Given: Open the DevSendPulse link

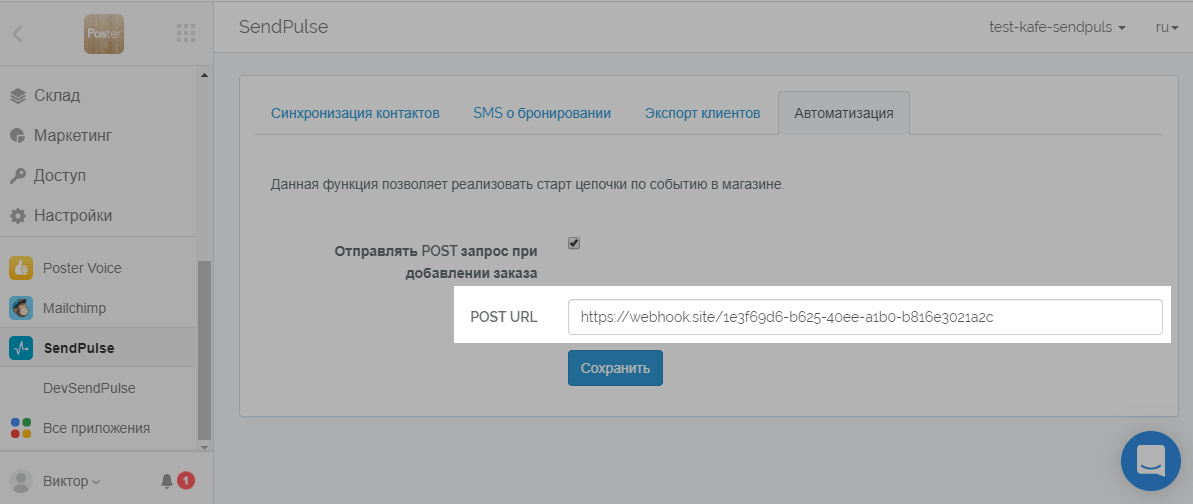Looking at the screenshot, I should pos(89,388).
